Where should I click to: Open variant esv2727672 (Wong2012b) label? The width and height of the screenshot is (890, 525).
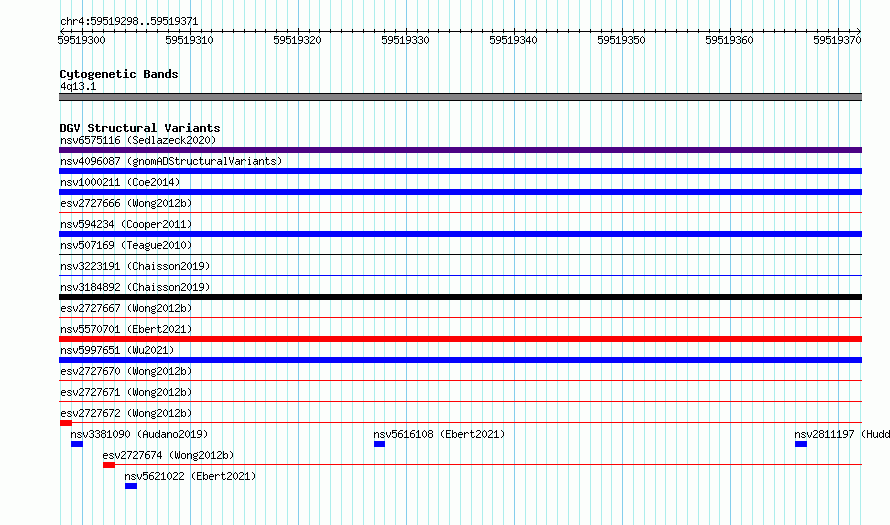126,413
